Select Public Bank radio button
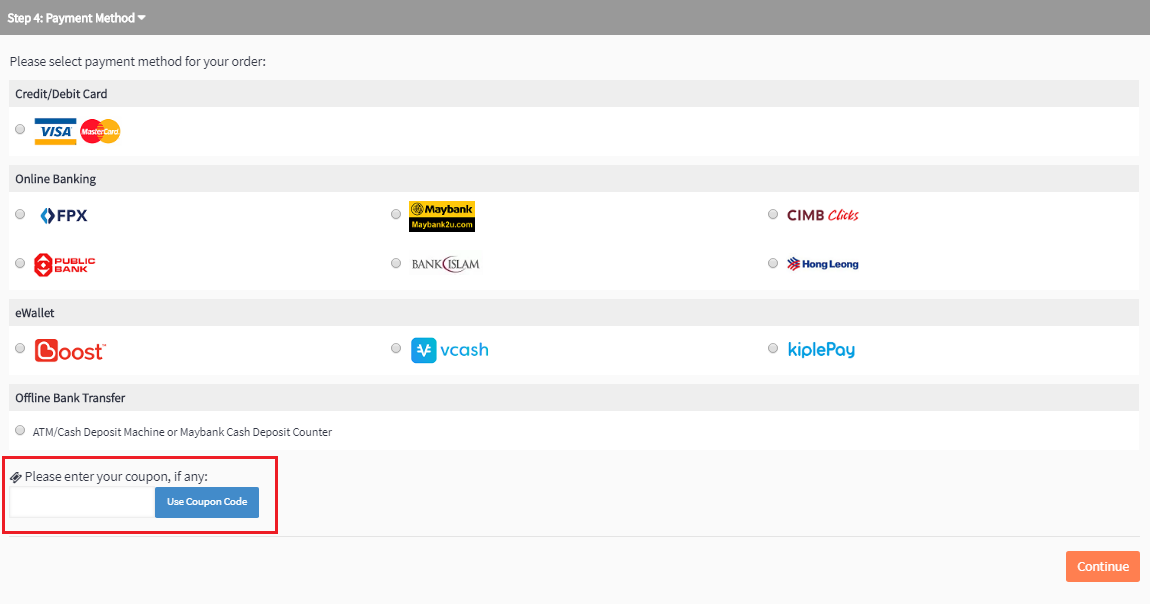 tap(21, 263)
